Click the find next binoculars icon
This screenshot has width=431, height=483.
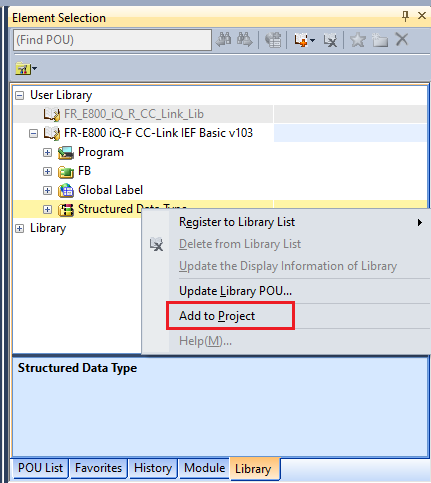point(245,40)
